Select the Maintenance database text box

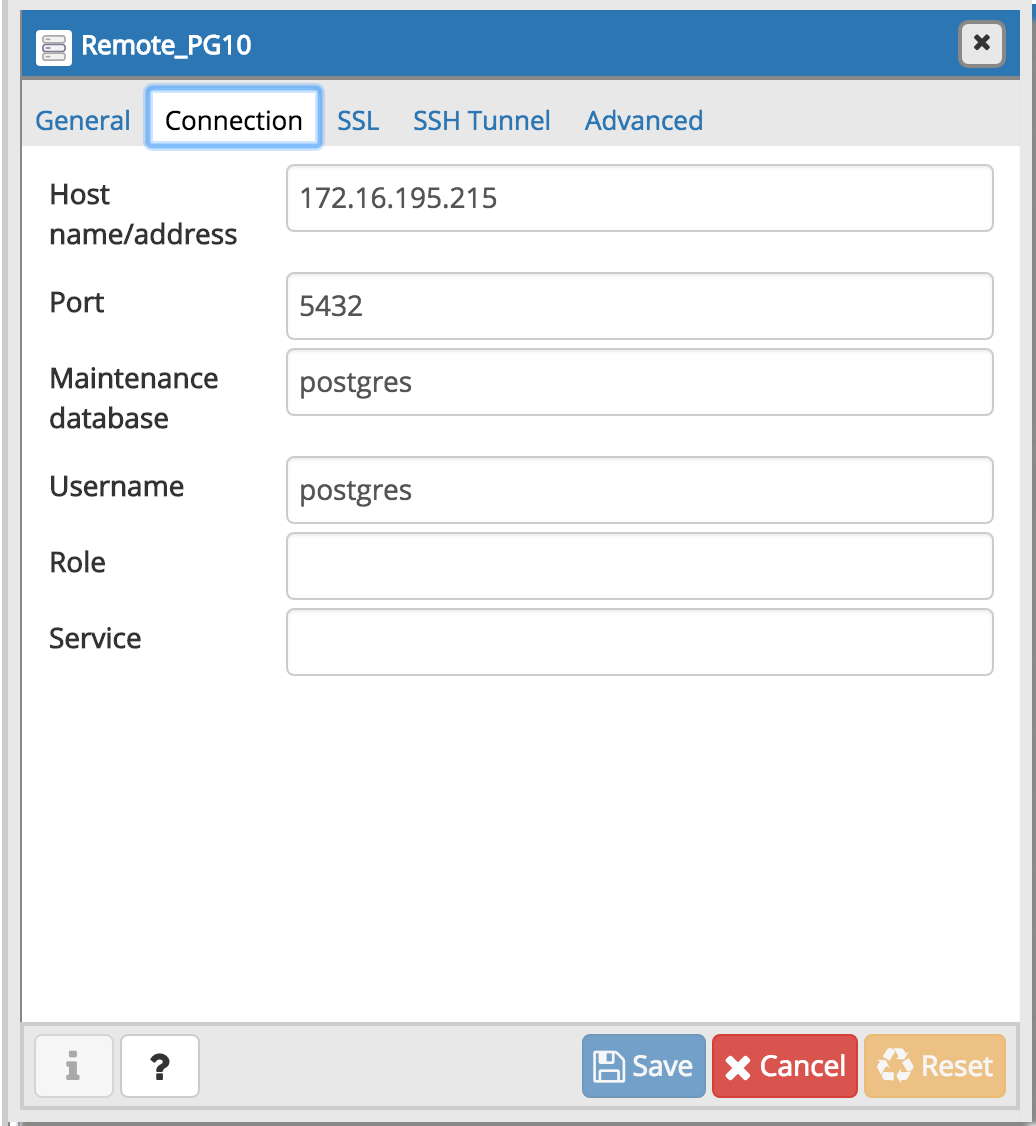pos(639,382)
